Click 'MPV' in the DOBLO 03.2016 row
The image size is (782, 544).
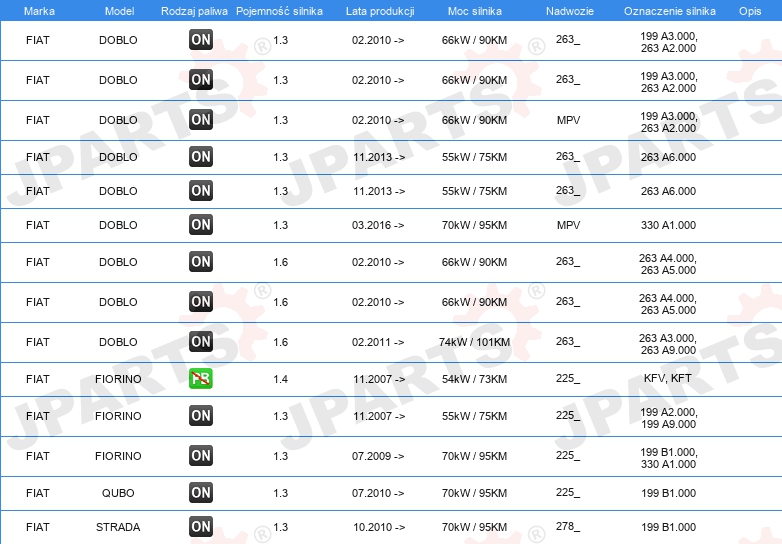[x=569, y=225]
